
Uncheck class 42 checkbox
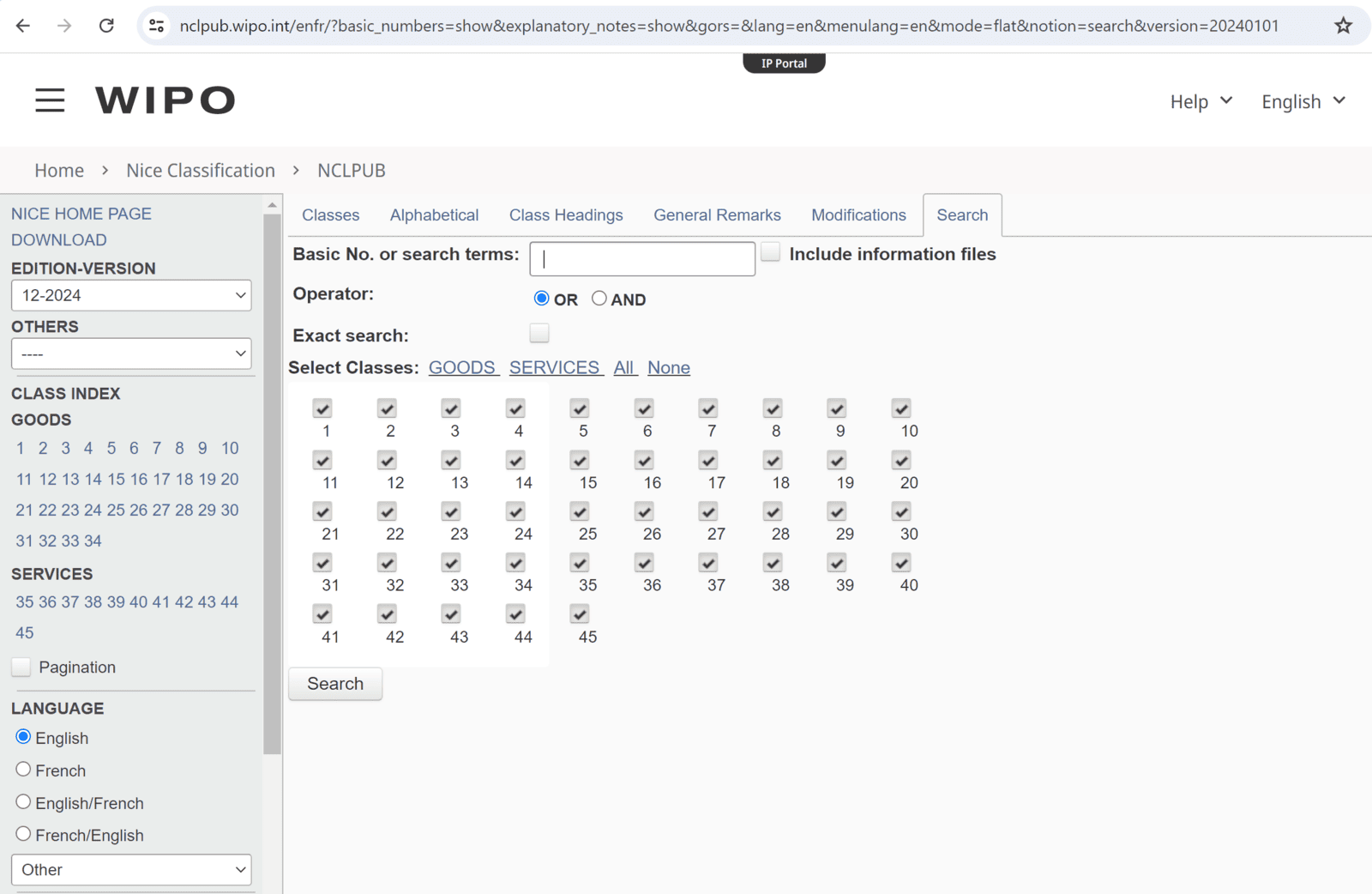(387, 614)
